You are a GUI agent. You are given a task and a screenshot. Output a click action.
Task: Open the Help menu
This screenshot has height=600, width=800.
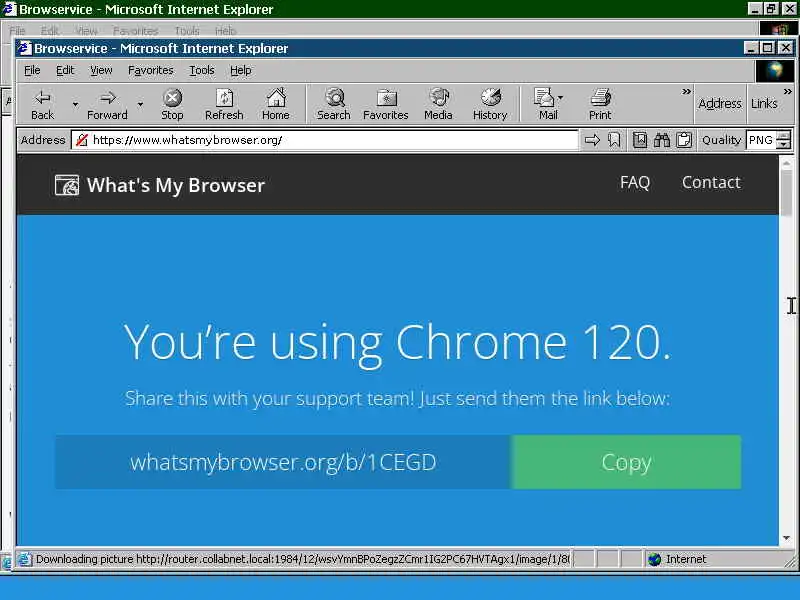(240, 70)
